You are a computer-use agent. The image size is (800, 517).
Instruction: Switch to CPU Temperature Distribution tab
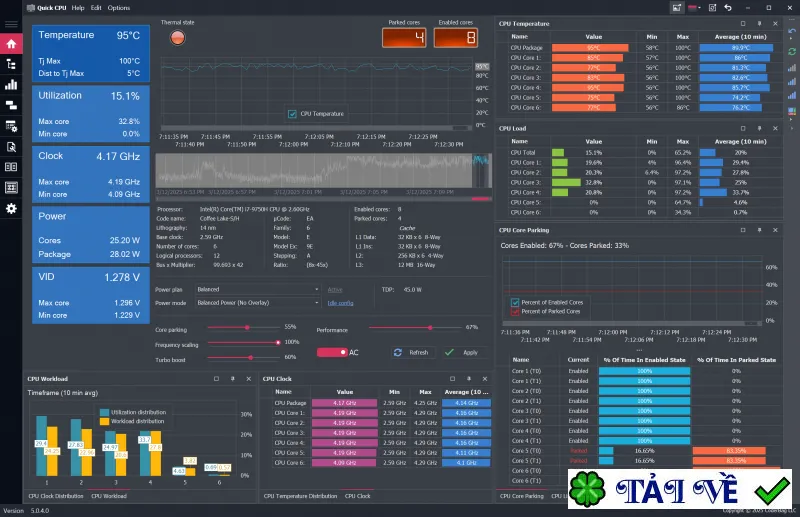click(300, 496)
